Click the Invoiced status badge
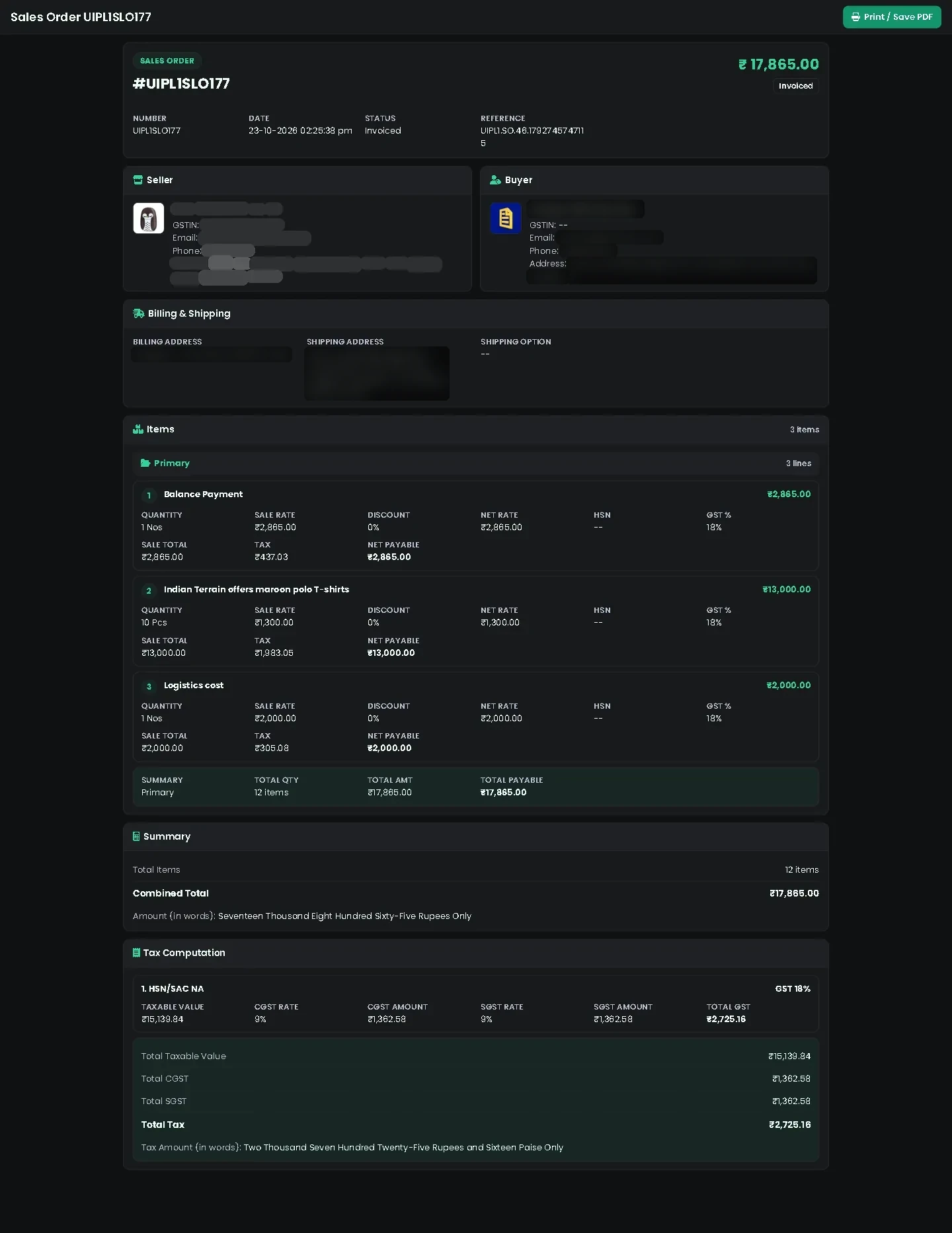 (x=795, y=86)
